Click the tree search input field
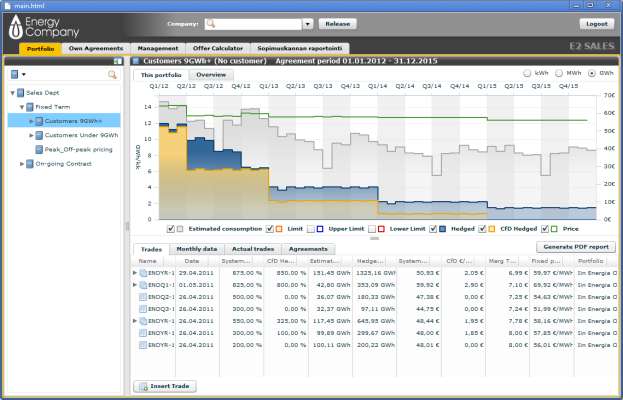Screen dimensions: 623x400 pyautogui.click(x=68, y=75)
